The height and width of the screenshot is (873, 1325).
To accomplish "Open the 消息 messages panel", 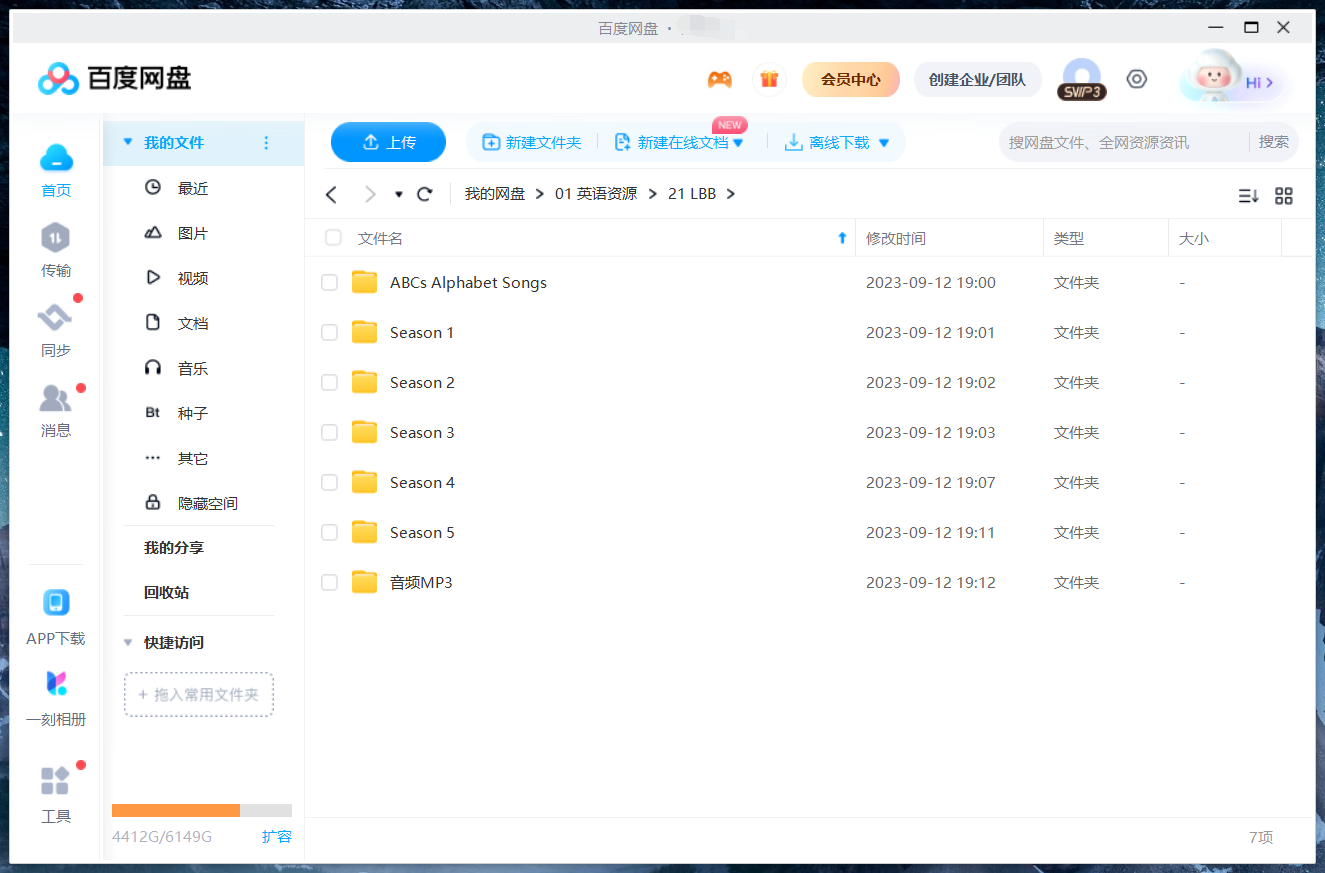I will [x=55, y=410].
